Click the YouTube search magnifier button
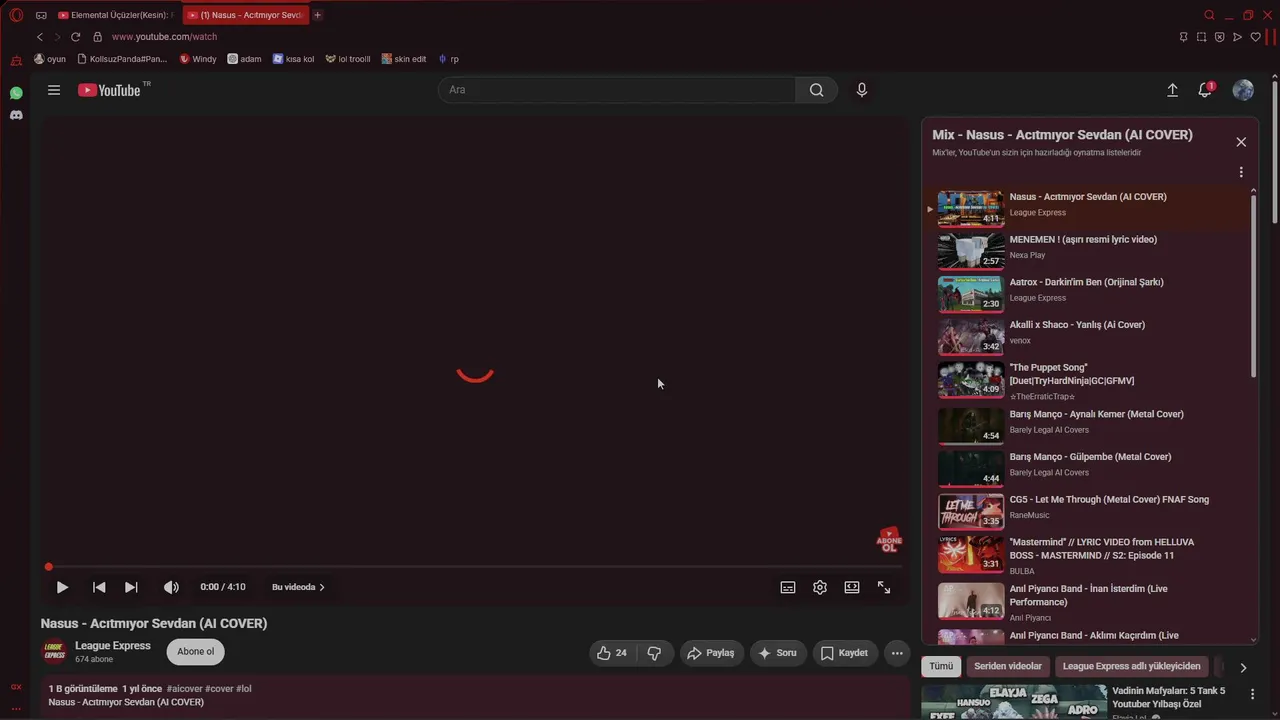 (817, 90)
